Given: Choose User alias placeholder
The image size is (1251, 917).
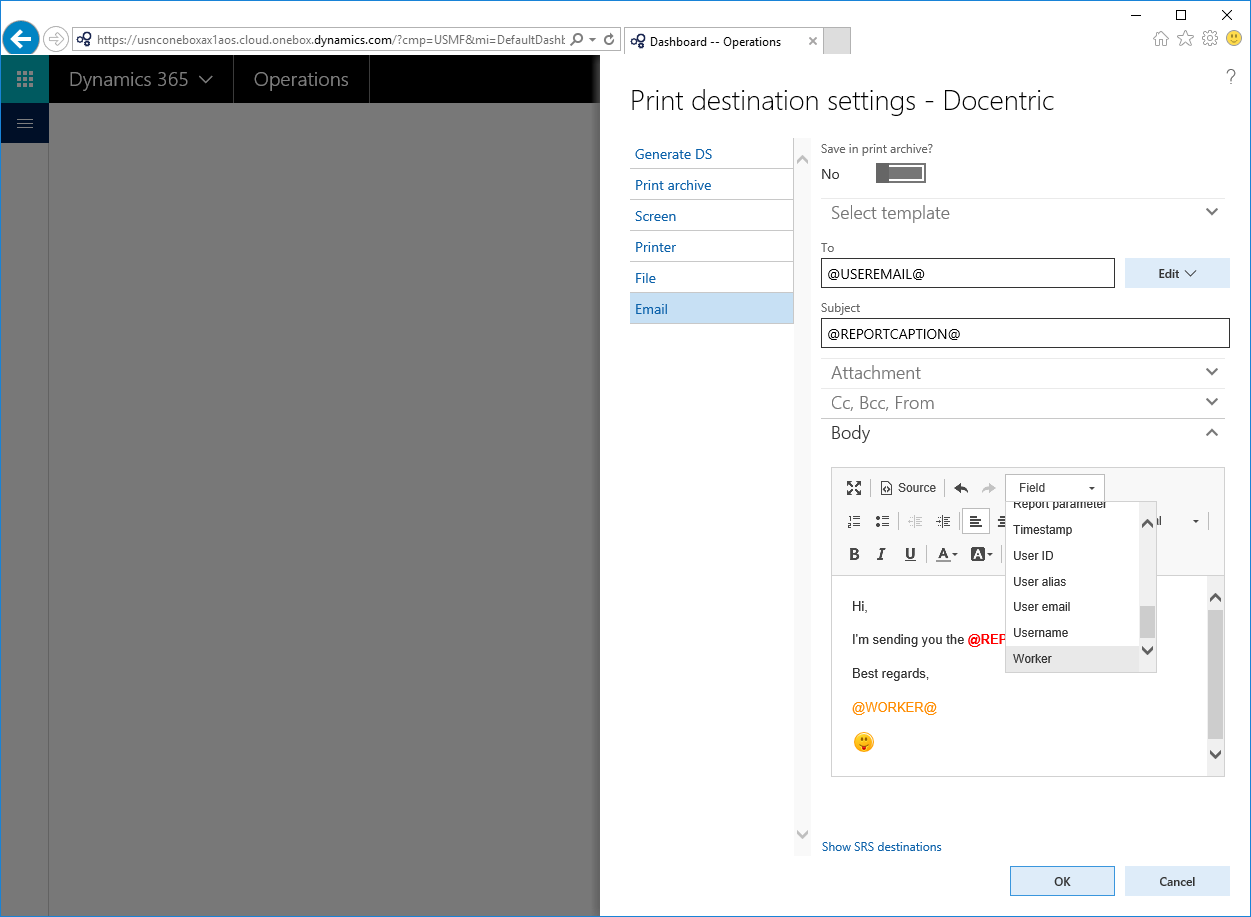Looking at the screenshot, I should (1072, 582).
